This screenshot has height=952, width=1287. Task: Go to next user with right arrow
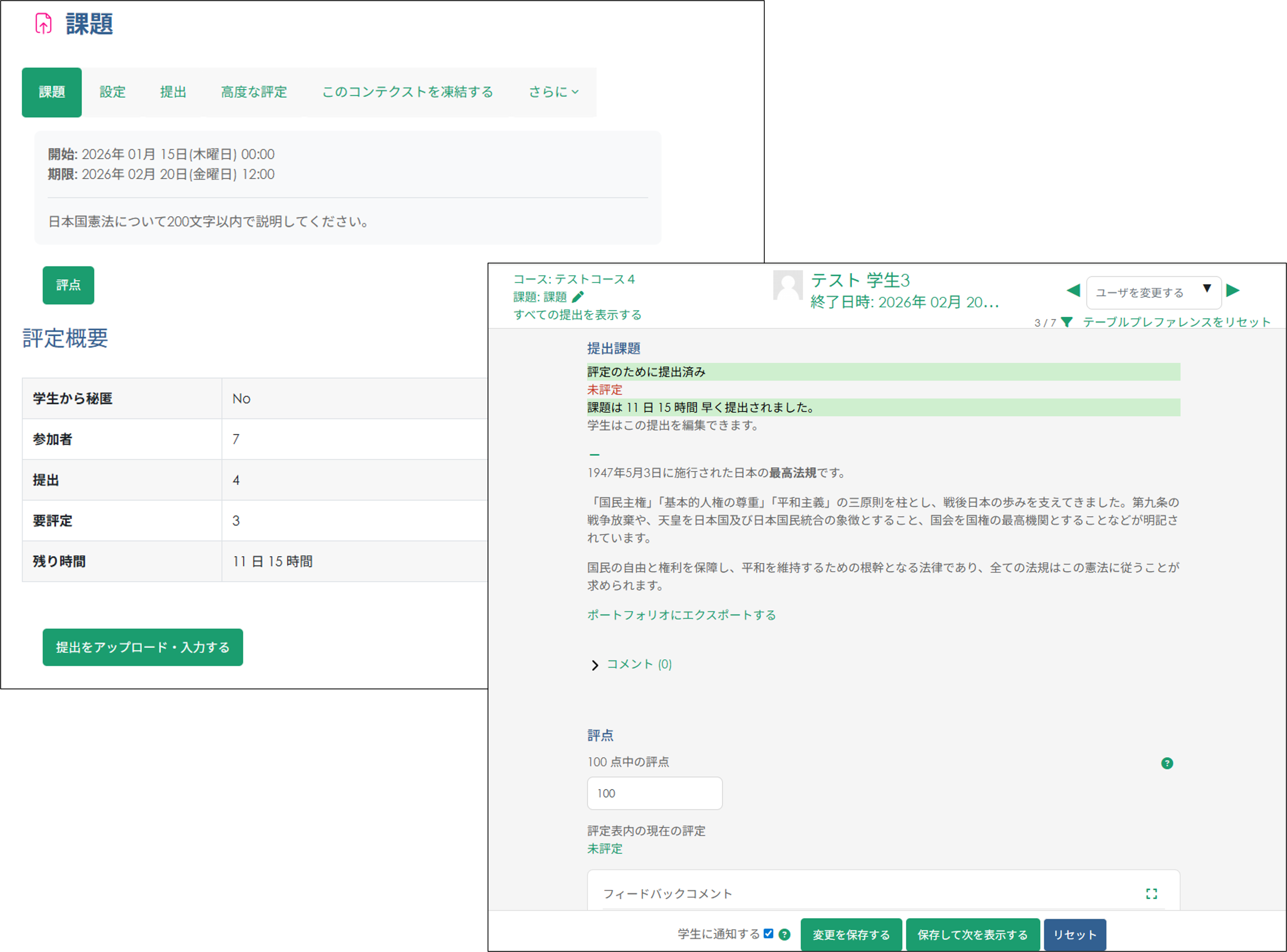[x=1233, y=290]
